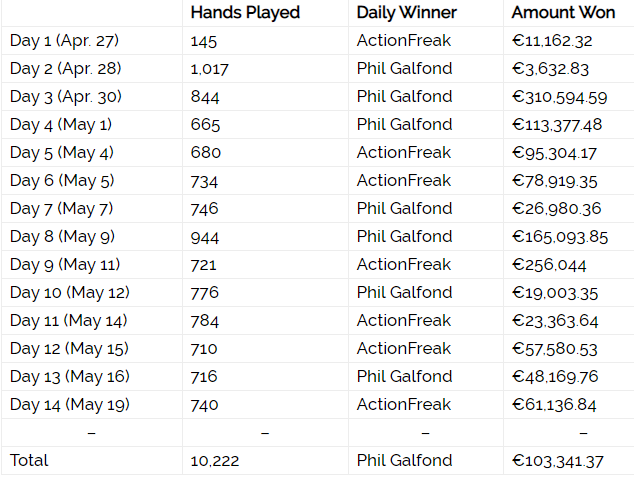This screenshot has width=634, height=479.
Task: Click the Day 14 (May 19) cell
Action: click(x=70, y=405)
